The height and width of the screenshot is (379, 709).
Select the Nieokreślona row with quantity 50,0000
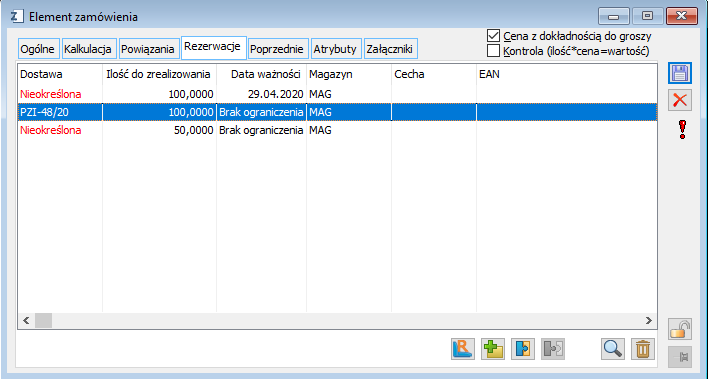point(337,130)
